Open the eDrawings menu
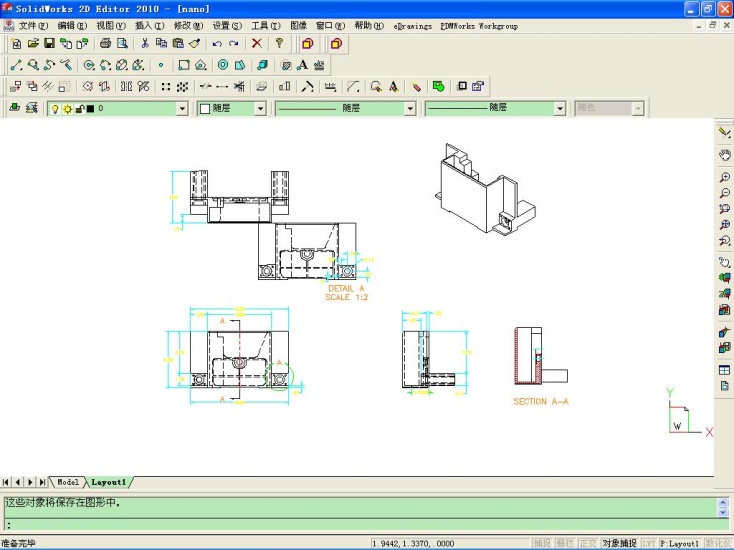The image size is (734, 550). tap(412, 26)
